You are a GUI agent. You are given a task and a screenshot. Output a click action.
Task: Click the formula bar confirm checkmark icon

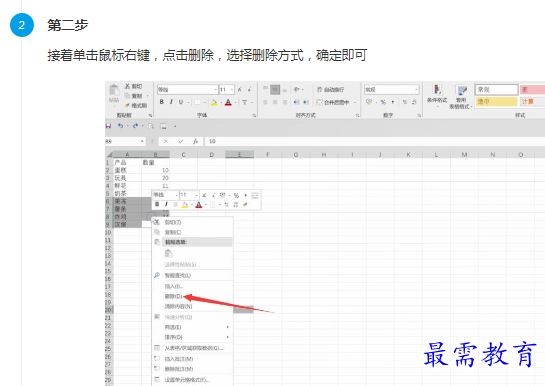[x=181, y=141]
